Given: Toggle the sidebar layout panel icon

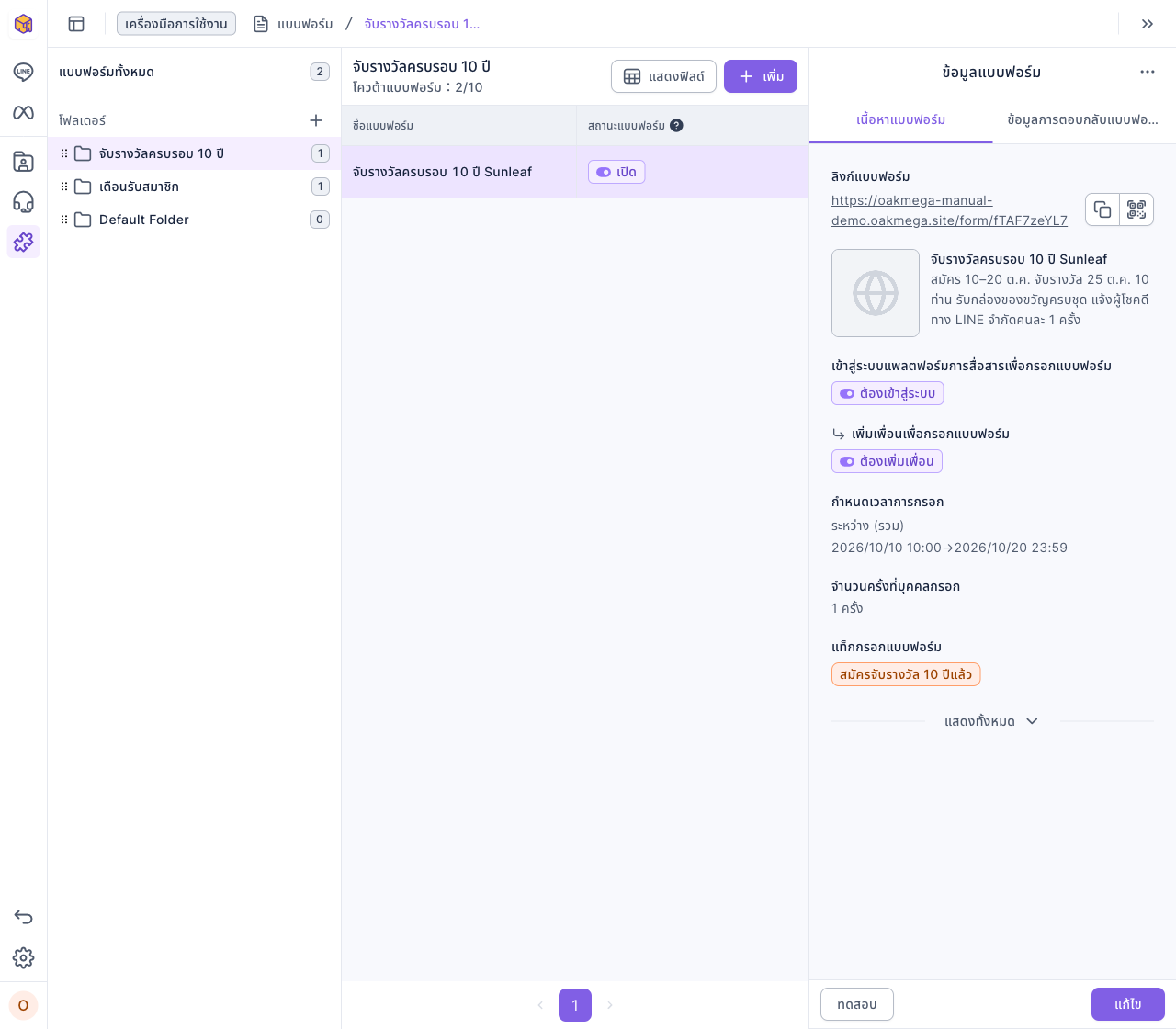Looking at the screenshot, I should [76, 24].
